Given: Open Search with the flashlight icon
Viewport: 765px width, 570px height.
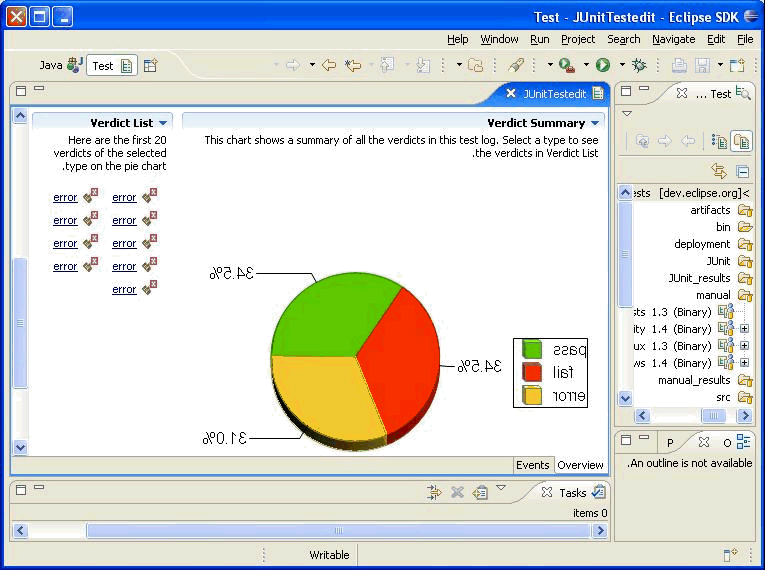Looking at the screenshot, I should pos(516,65).
